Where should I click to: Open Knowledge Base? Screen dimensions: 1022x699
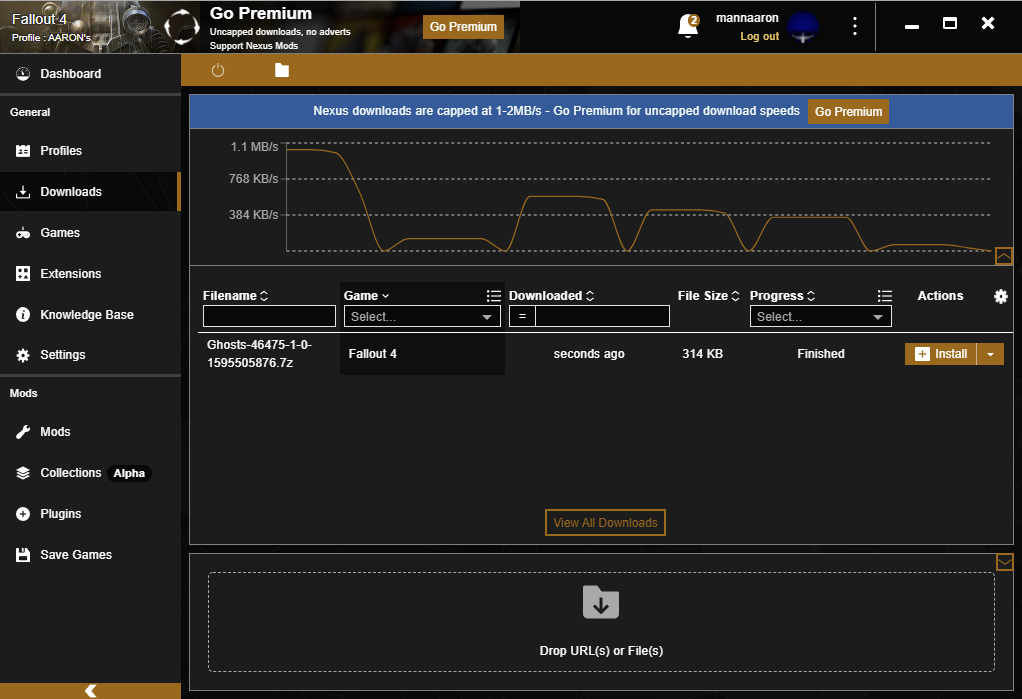[x=90, y=315]
